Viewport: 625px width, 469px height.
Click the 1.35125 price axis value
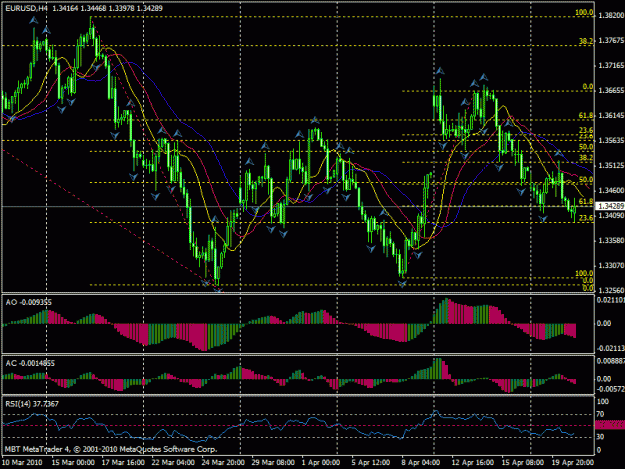[611, 165]
